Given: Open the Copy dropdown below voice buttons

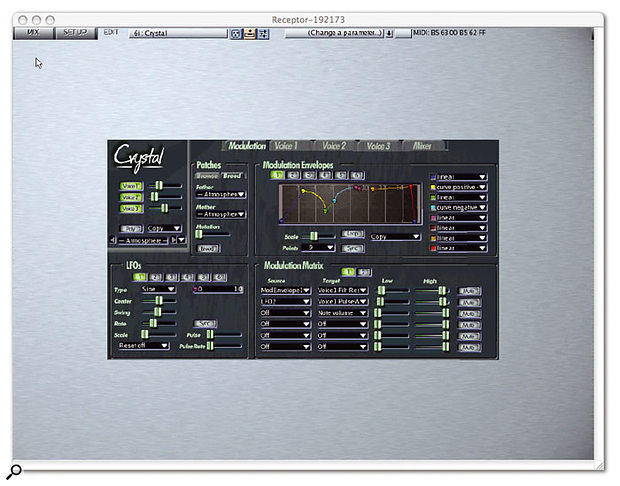Looking at the screenshot, I should [x=164, y=228].
